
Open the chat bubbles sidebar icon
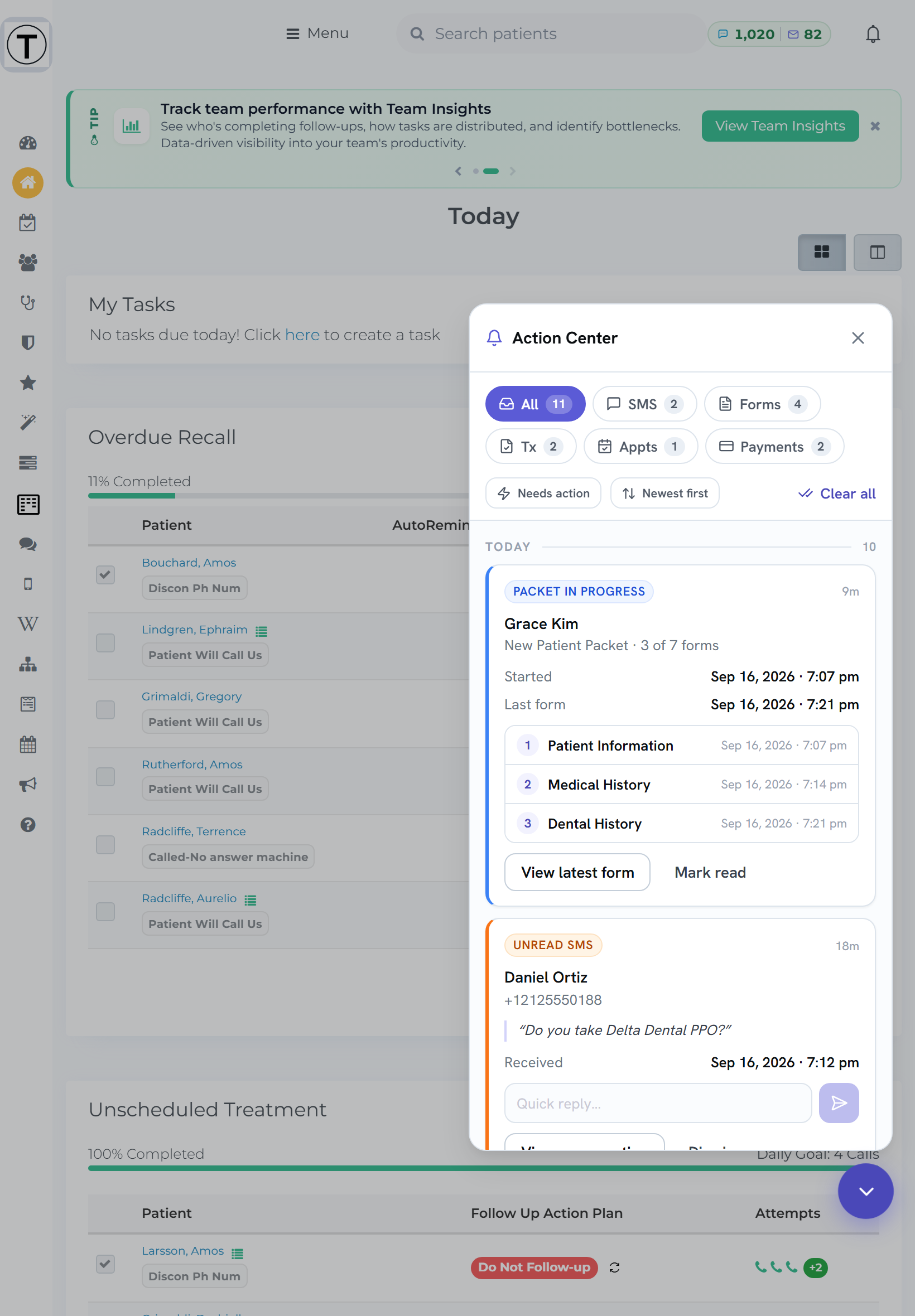(x=27, y=544)
